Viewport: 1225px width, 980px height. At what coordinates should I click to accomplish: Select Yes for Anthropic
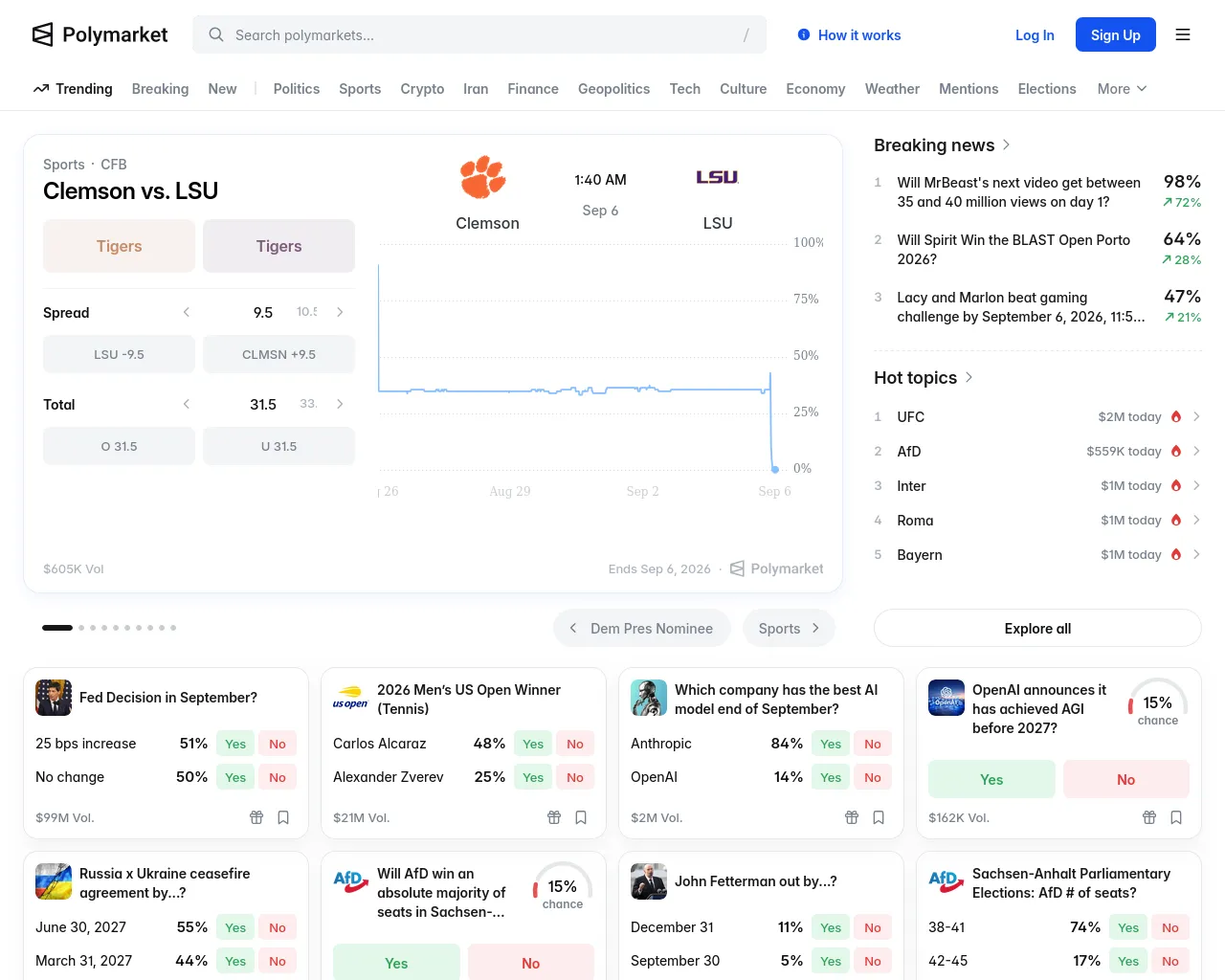(x=831, y=744)
